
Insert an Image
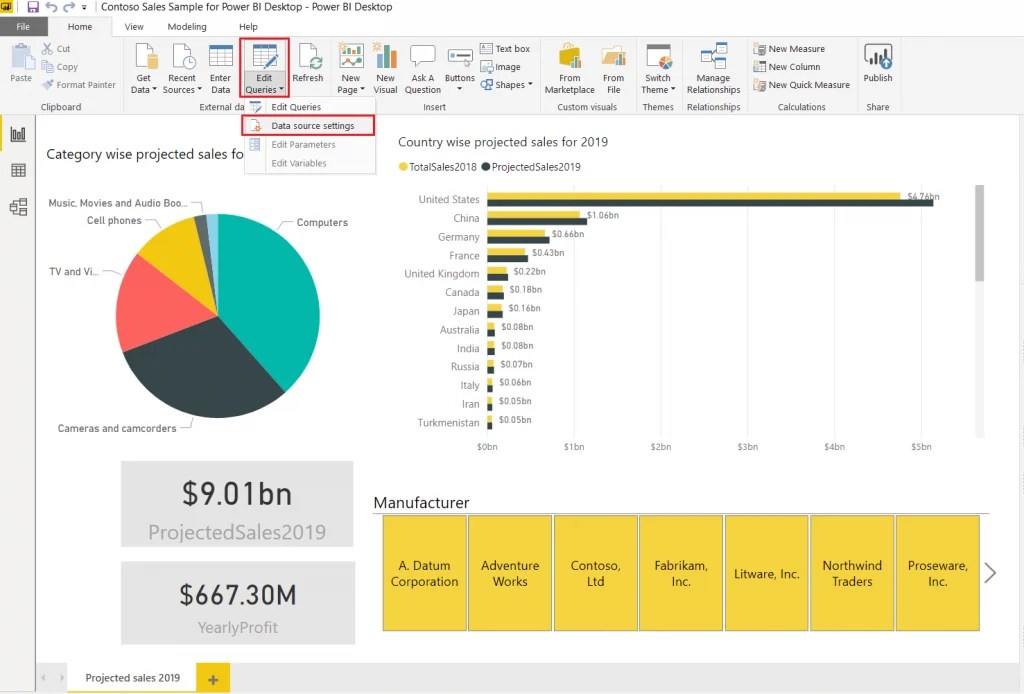click(x=507, y=67)
